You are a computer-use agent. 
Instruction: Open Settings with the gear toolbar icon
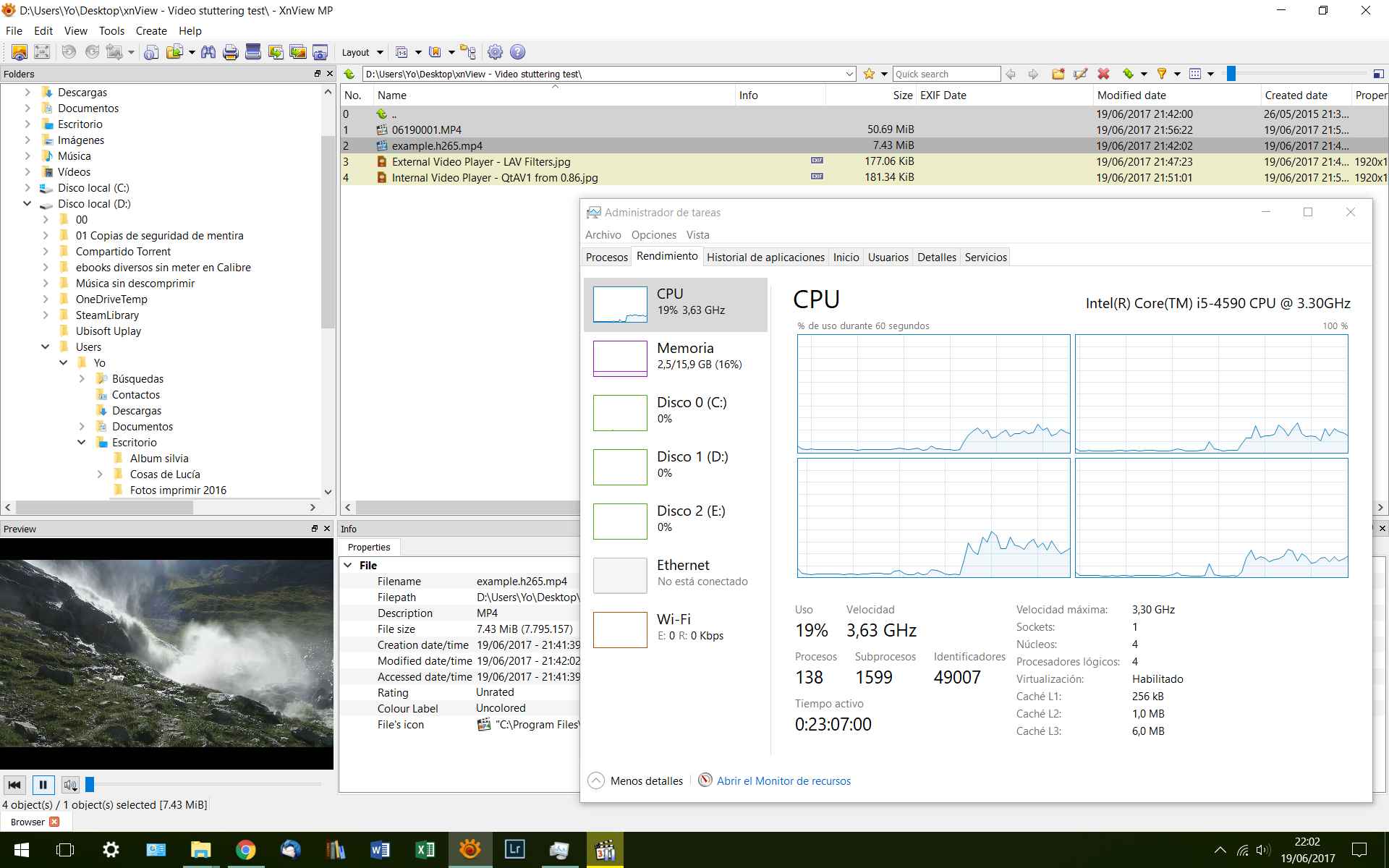coord(495,52)
